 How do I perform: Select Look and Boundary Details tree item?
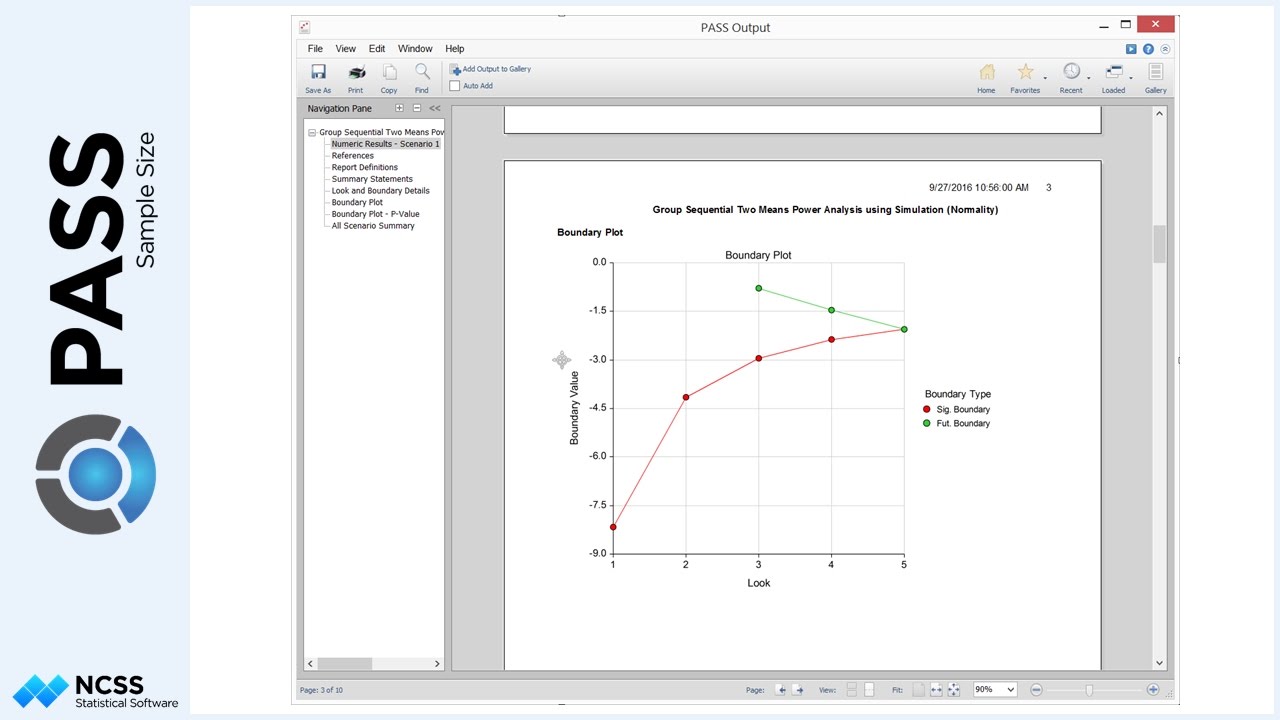[x=380, y=191]
